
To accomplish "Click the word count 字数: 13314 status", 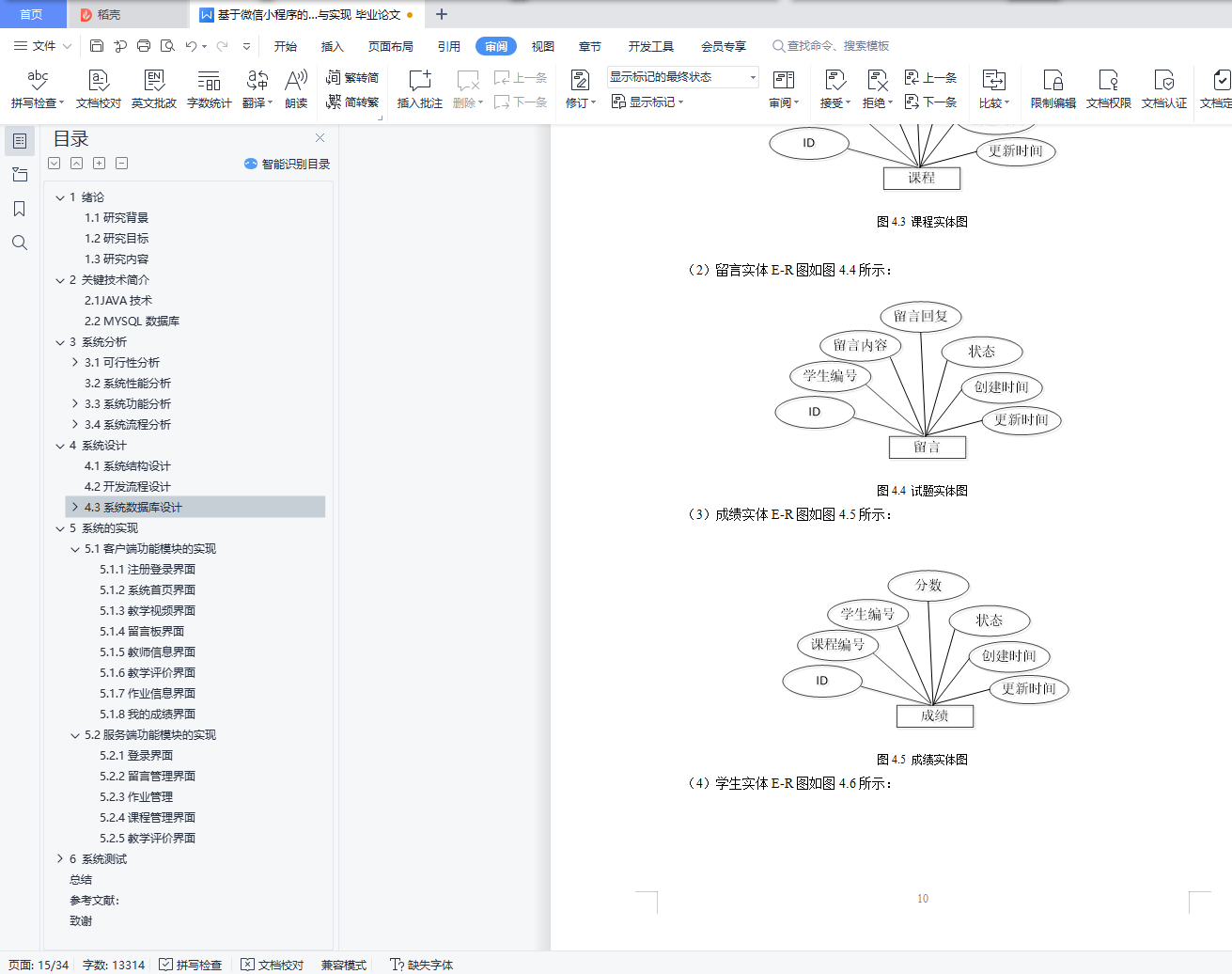I will [x=114, y=965].
